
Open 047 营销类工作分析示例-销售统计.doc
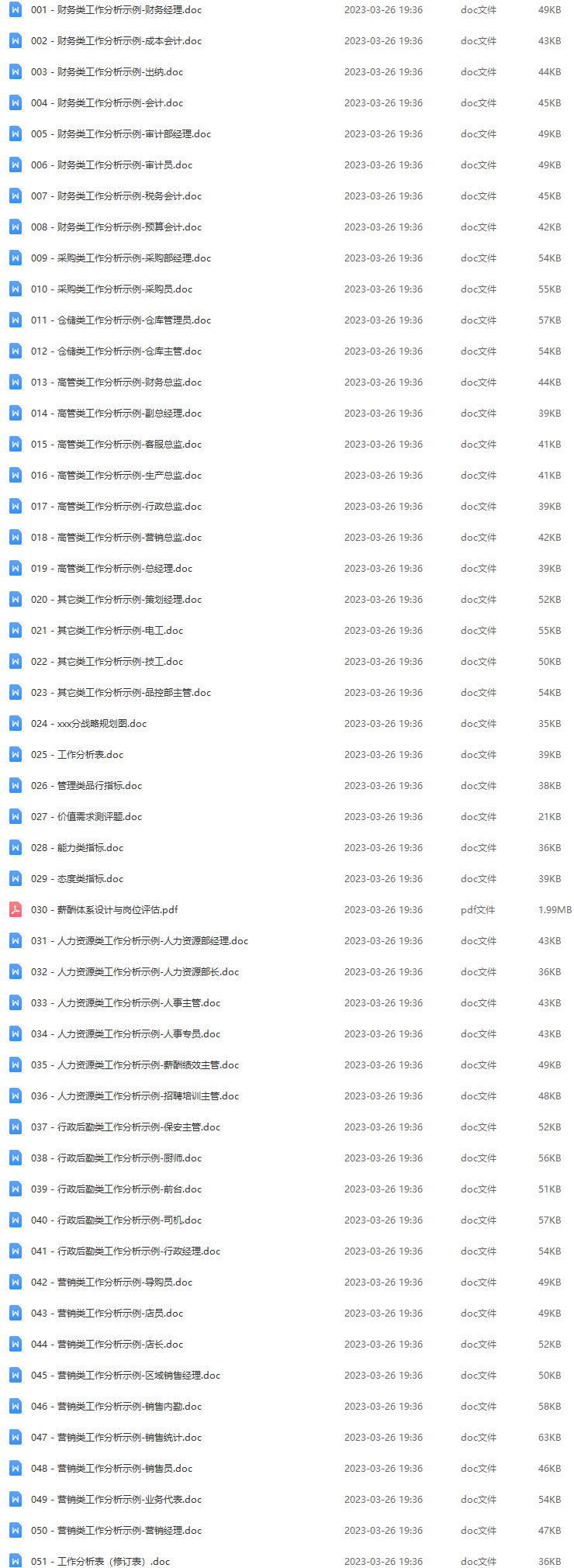tap(116, 1438)
